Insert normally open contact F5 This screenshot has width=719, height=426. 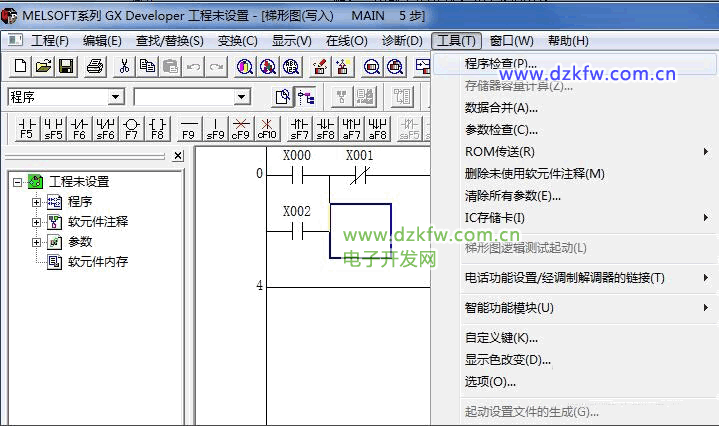pyautogui.click(x=27, y=128)
